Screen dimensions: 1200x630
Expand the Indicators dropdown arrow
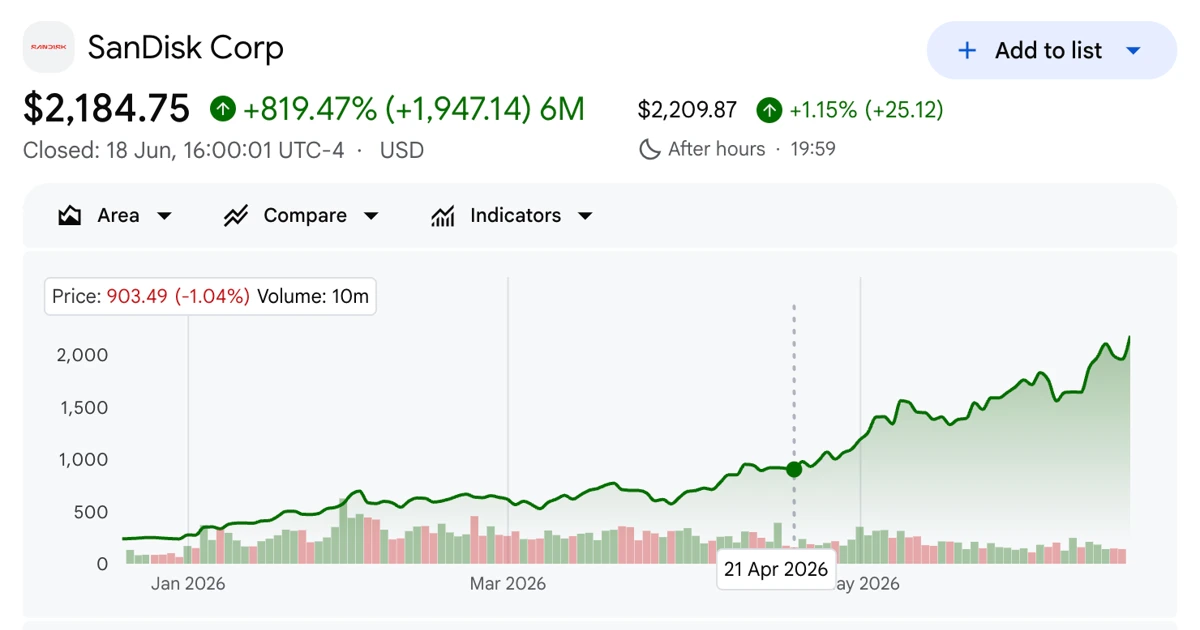(585, 216)
